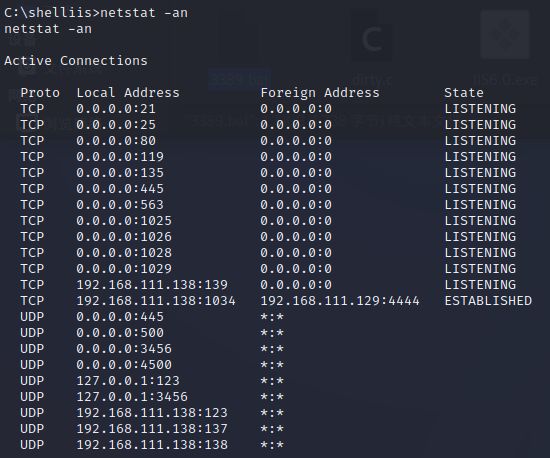550x458 pixels.
Task: Click UDP address 192.168.111.138:137
Action: click(x=152, y=429)
